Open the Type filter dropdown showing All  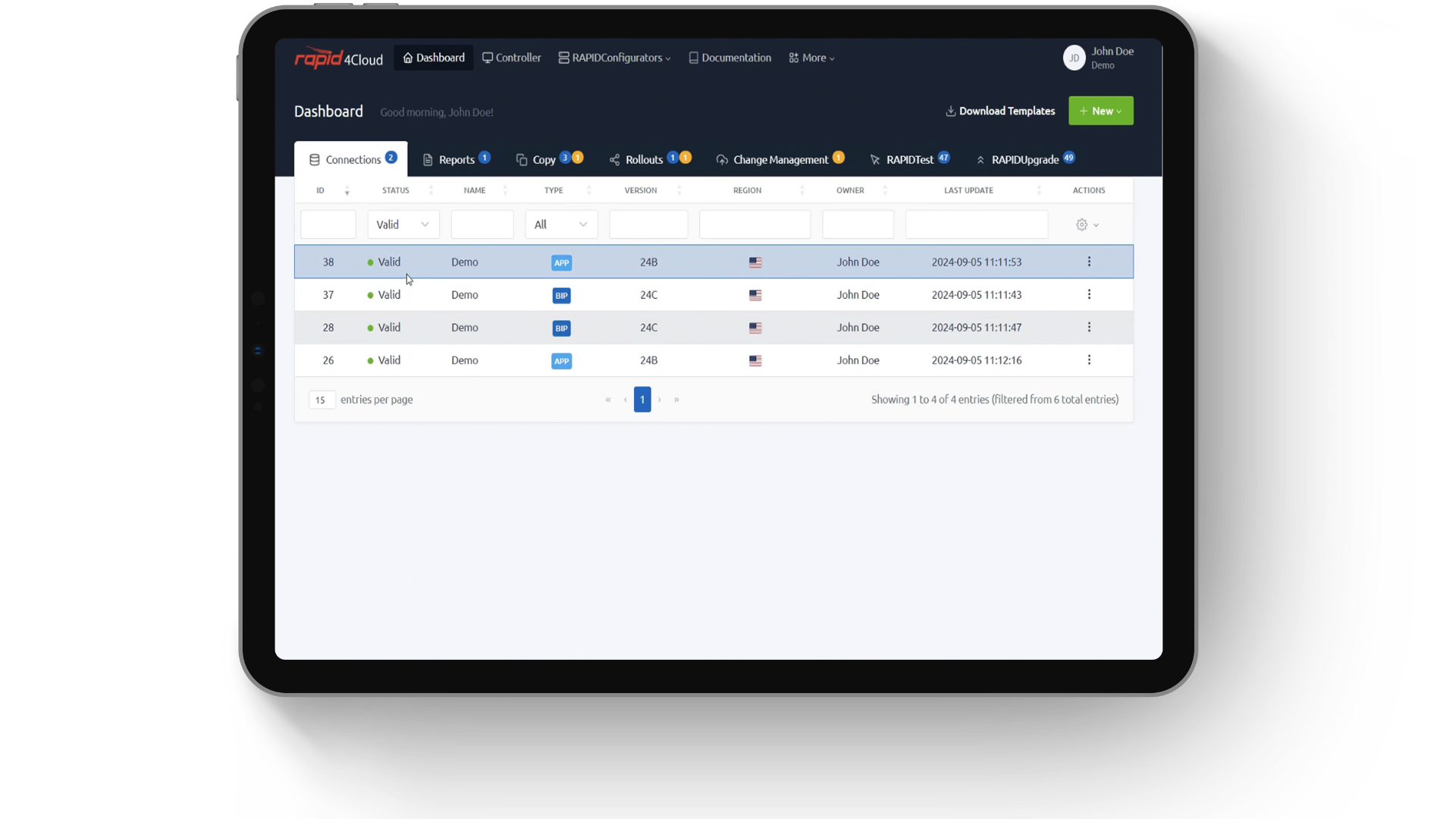point(561,224)
